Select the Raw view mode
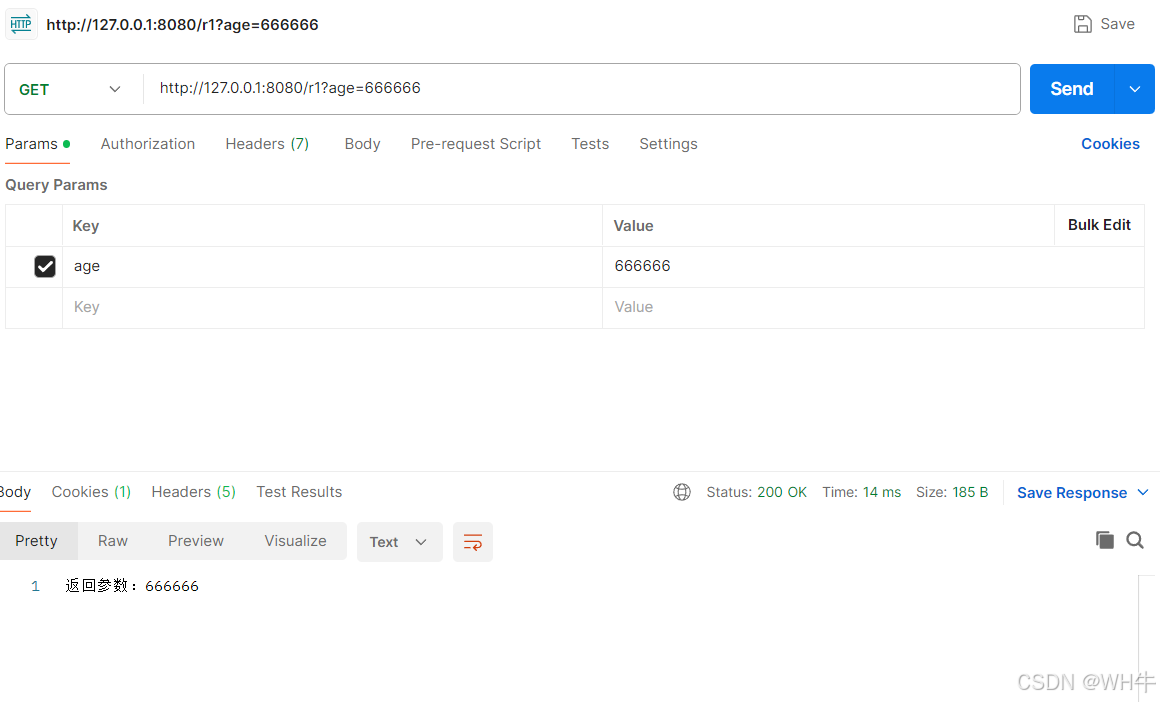This screenshot has height=702, width=1160. pos(112,541)
